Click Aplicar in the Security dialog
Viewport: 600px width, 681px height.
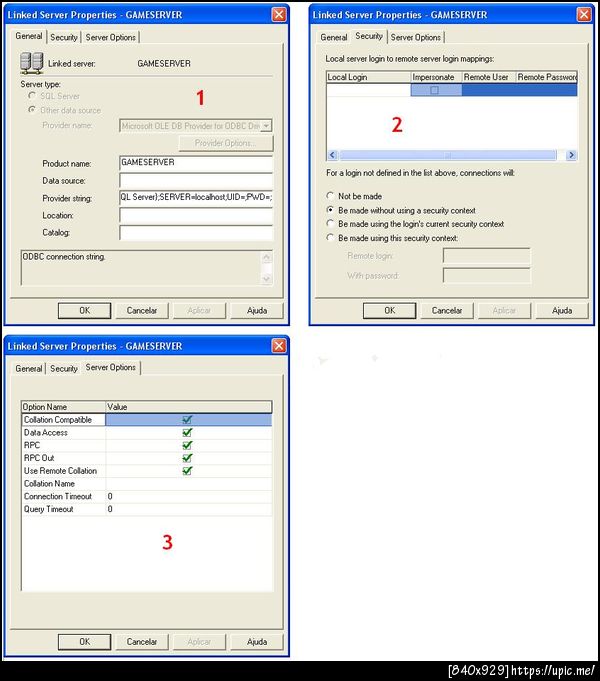504,311
